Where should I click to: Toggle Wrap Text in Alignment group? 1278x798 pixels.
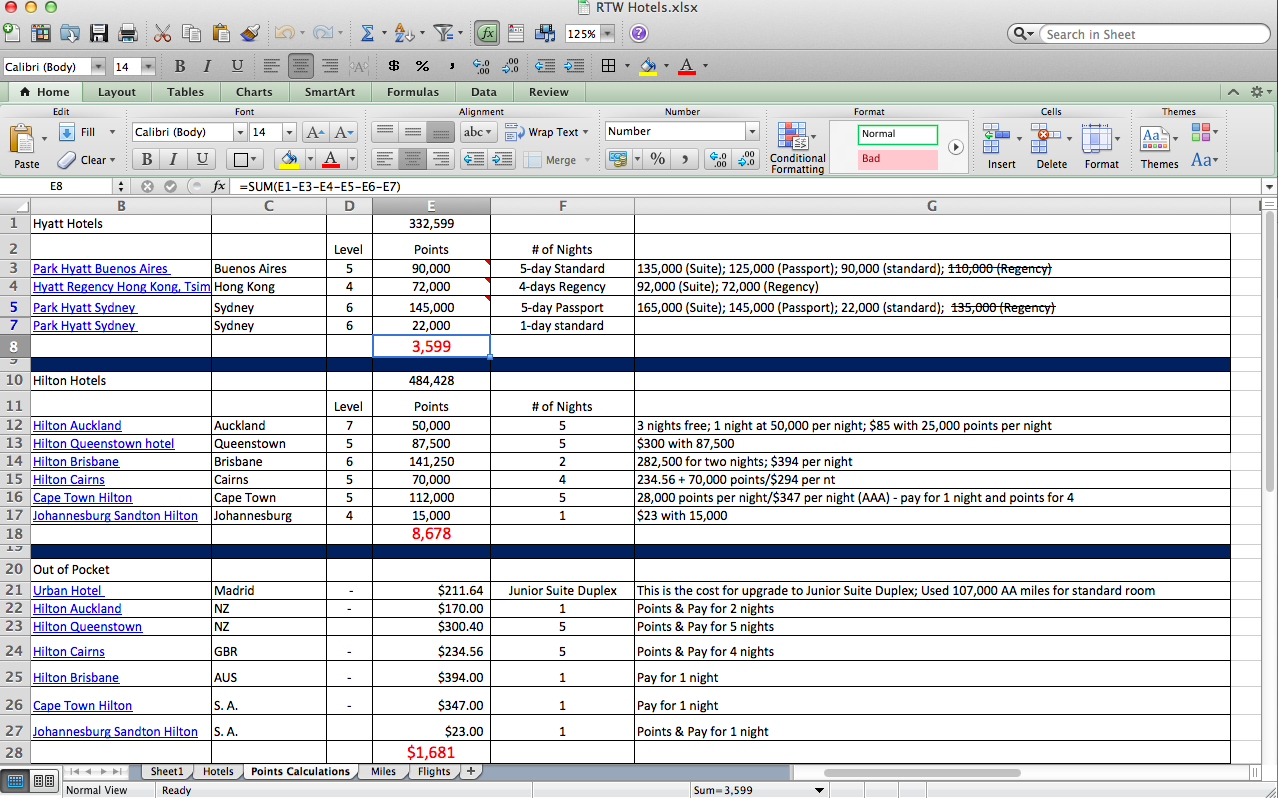point(542,132)
